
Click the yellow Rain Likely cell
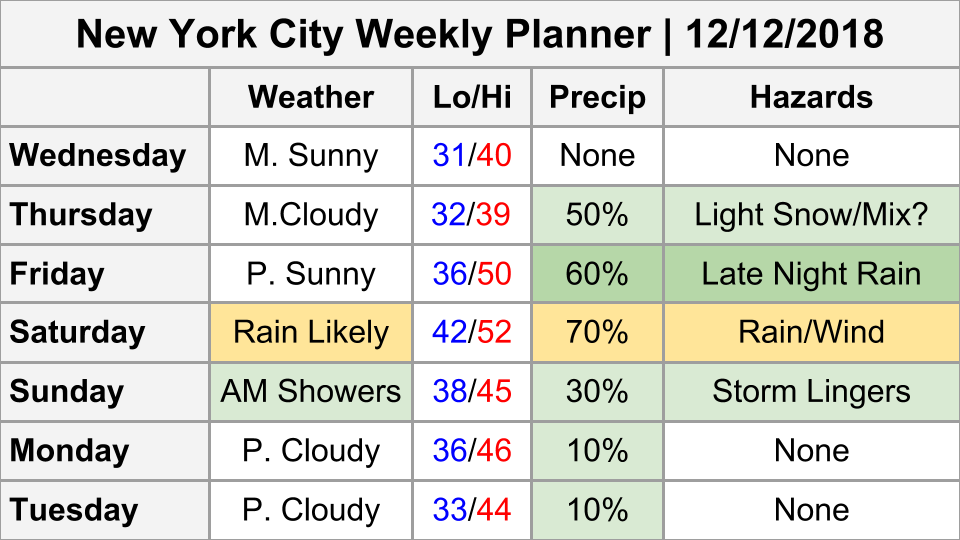pyautogui.click(x=311, y=332)
